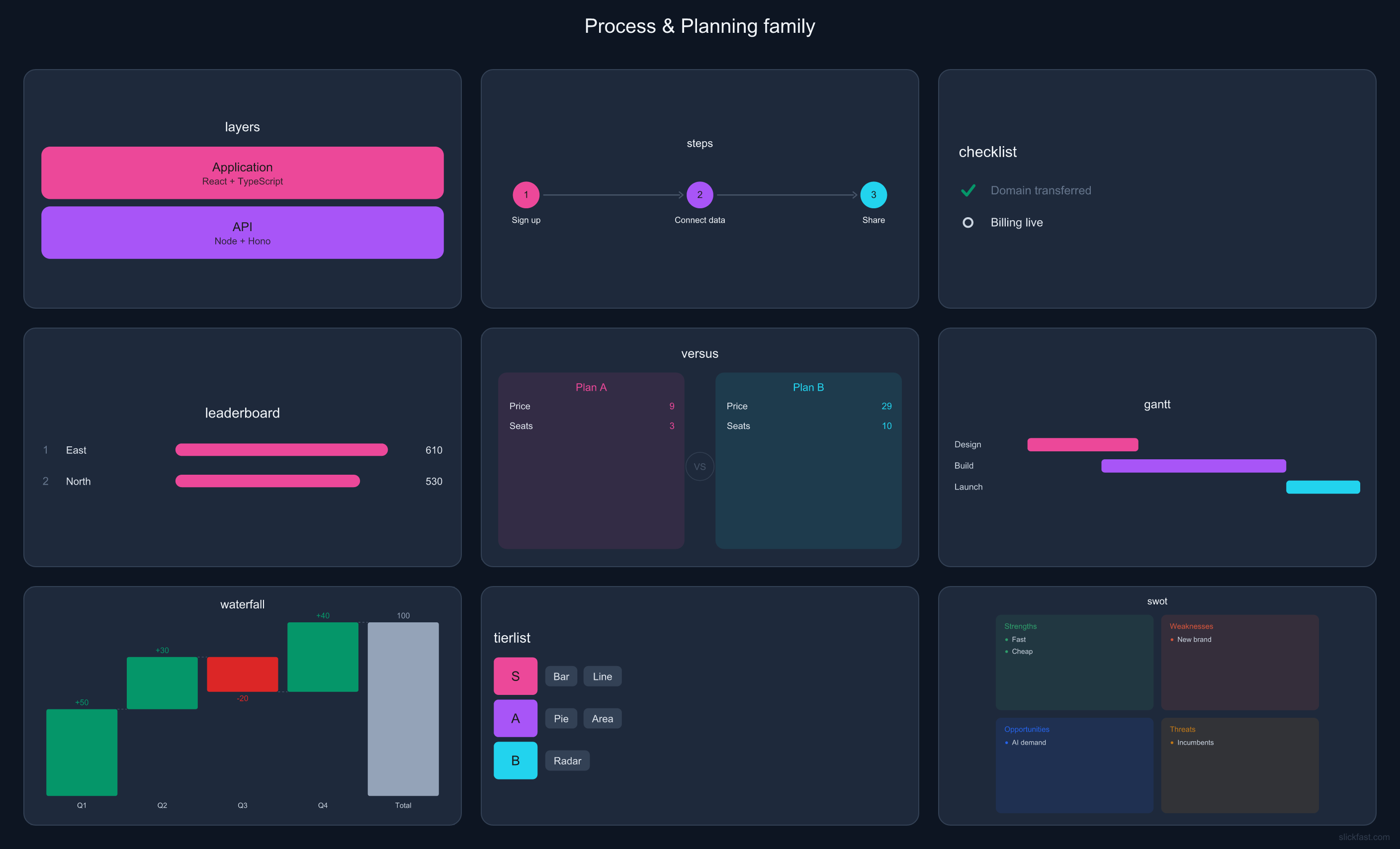1400x849 pixels.
Task: Click the Threats heading in swot
Action: coord(1182,729)
